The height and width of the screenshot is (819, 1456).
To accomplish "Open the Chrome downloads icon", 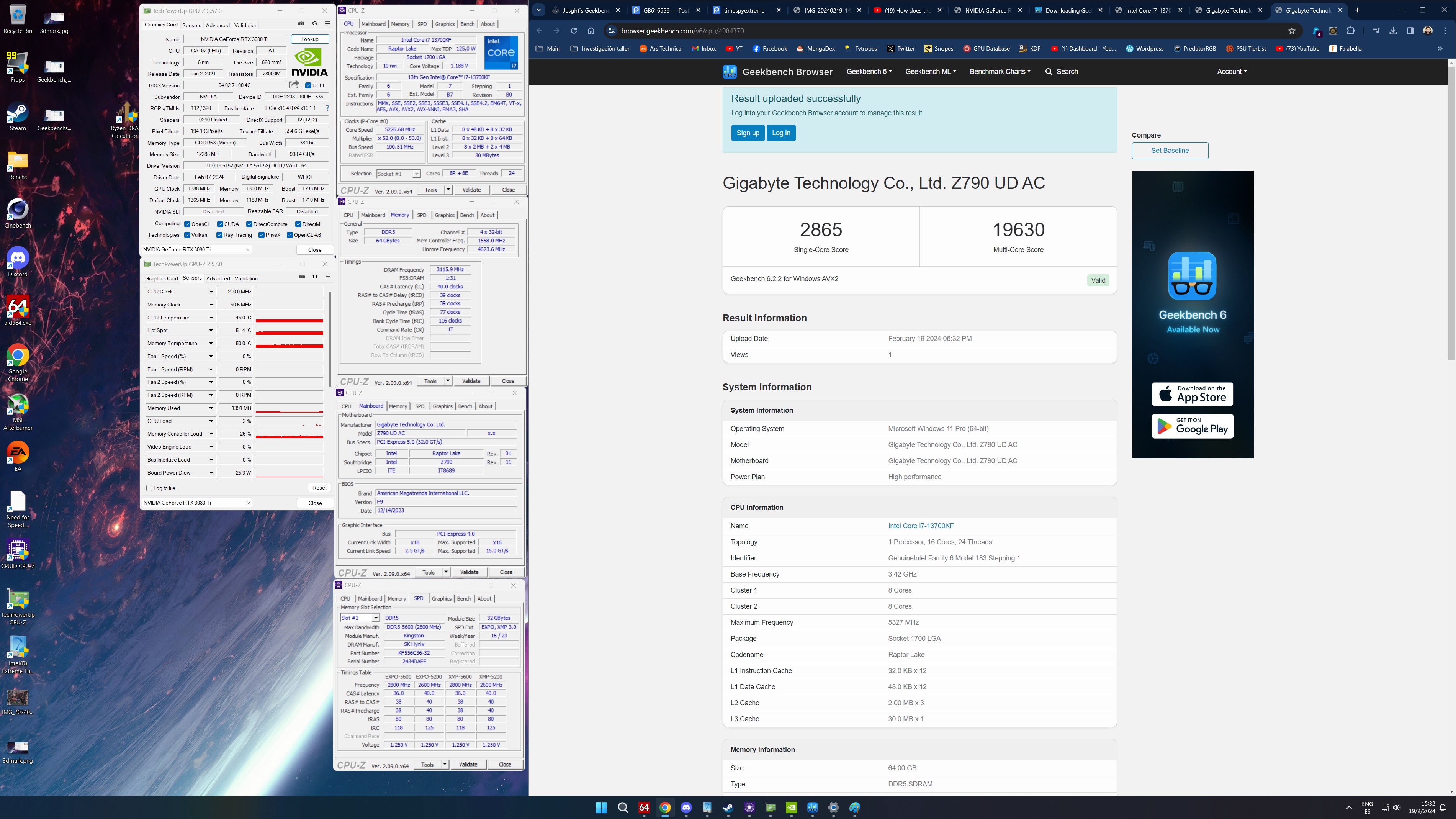I will 1393,31.
